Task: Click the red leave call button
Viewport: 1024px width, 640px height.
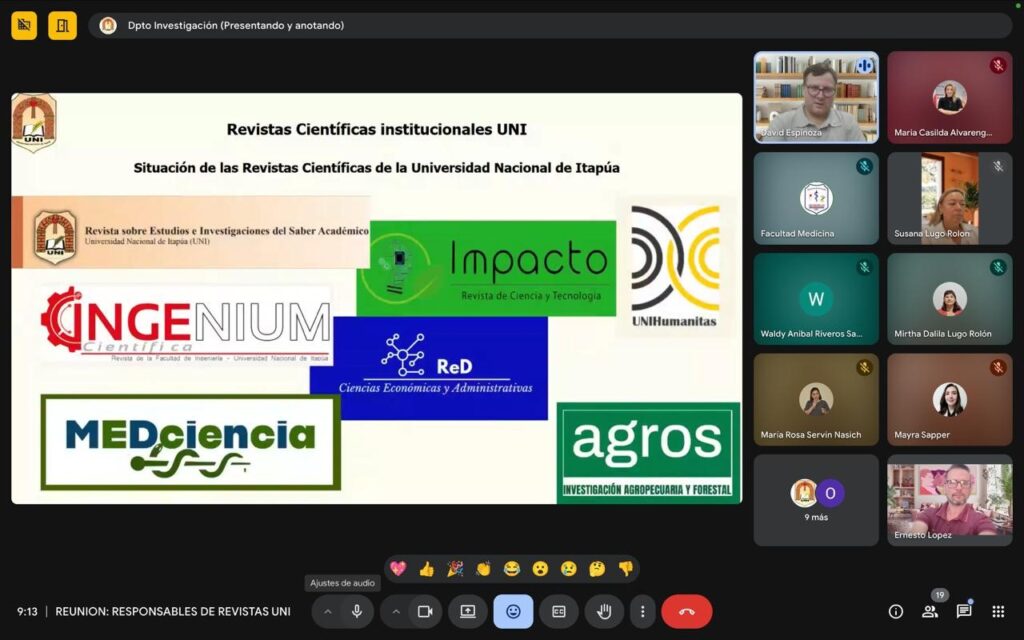Action: pos(686,612)
